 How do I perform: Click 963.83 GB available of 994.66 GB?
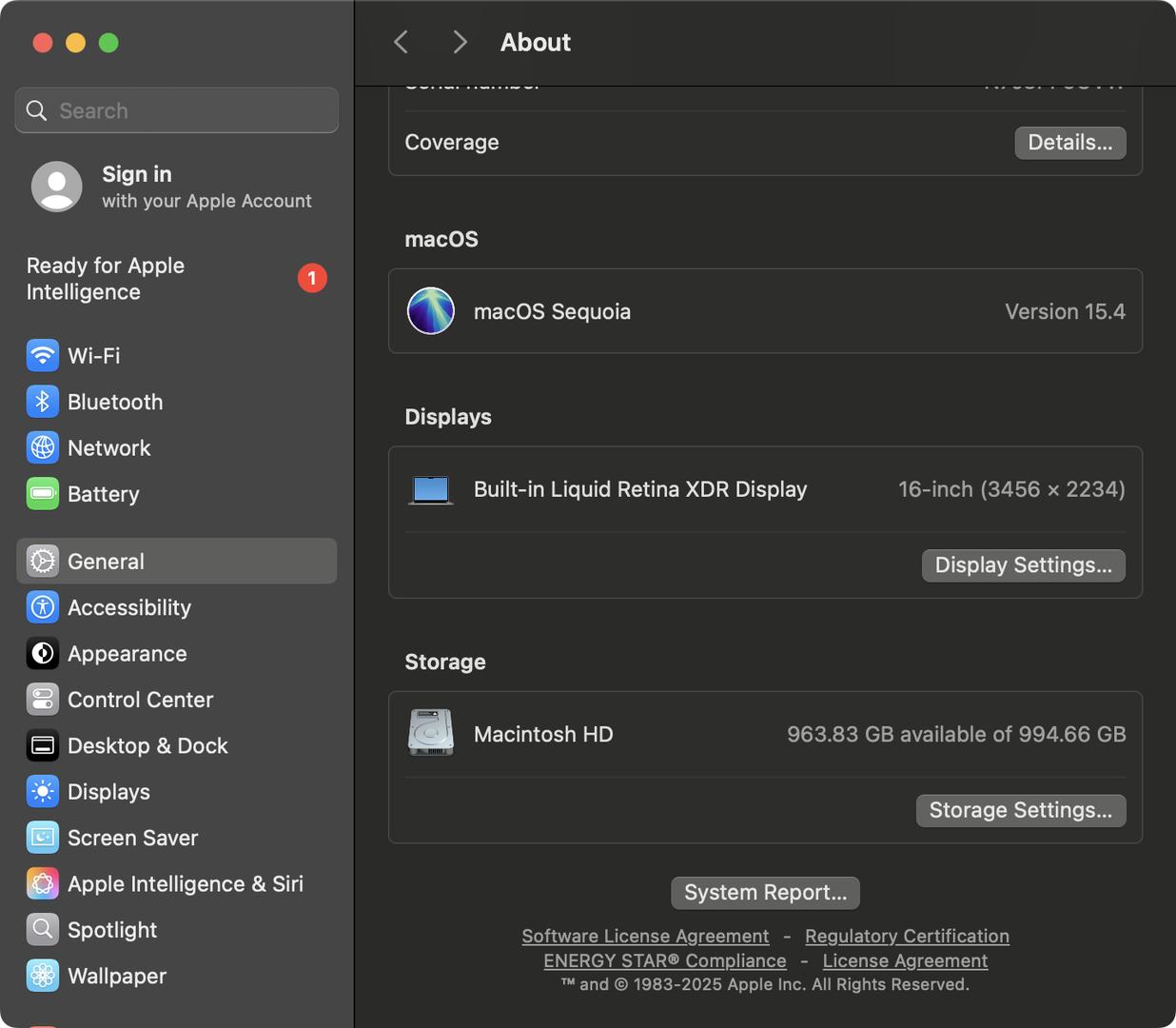(956, 734)
